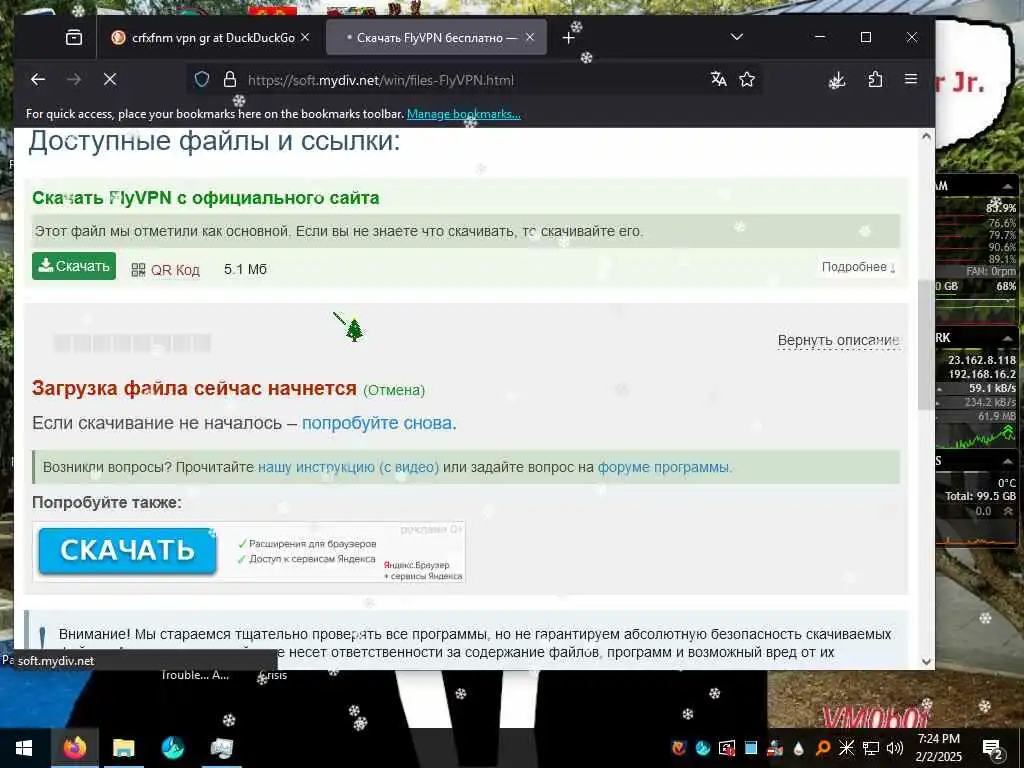Viewport: 1024px width, 768px height.
Task: Open the Firefox extensions menu
Action: point(875,80)
